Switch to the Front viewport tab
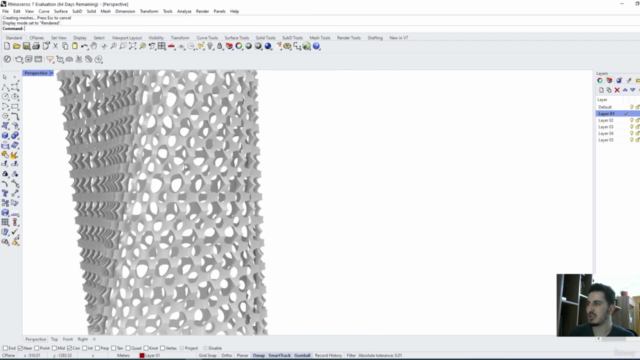 click(x=68, y=339)
